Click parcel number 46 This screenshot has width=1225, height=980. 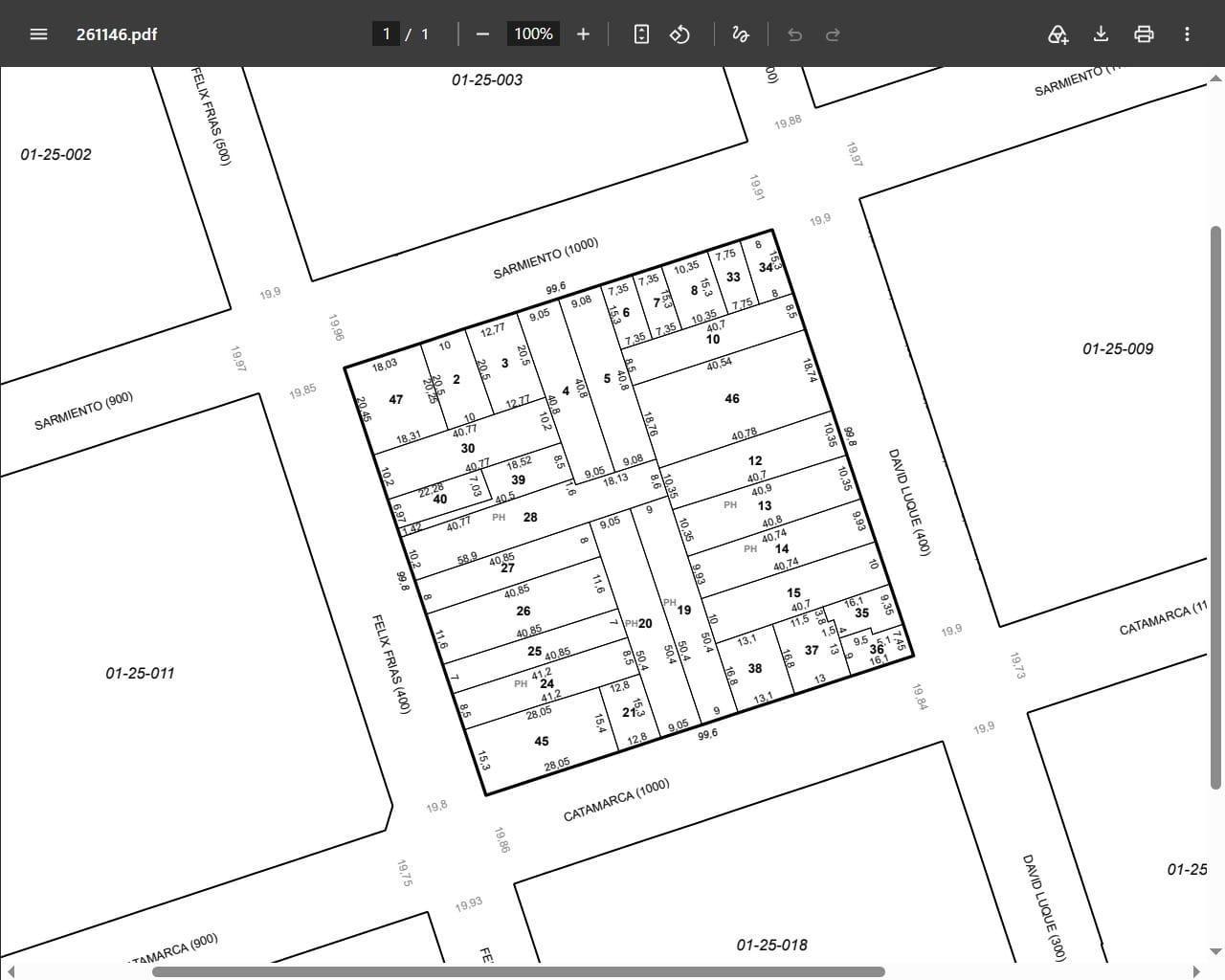(732, 398)
